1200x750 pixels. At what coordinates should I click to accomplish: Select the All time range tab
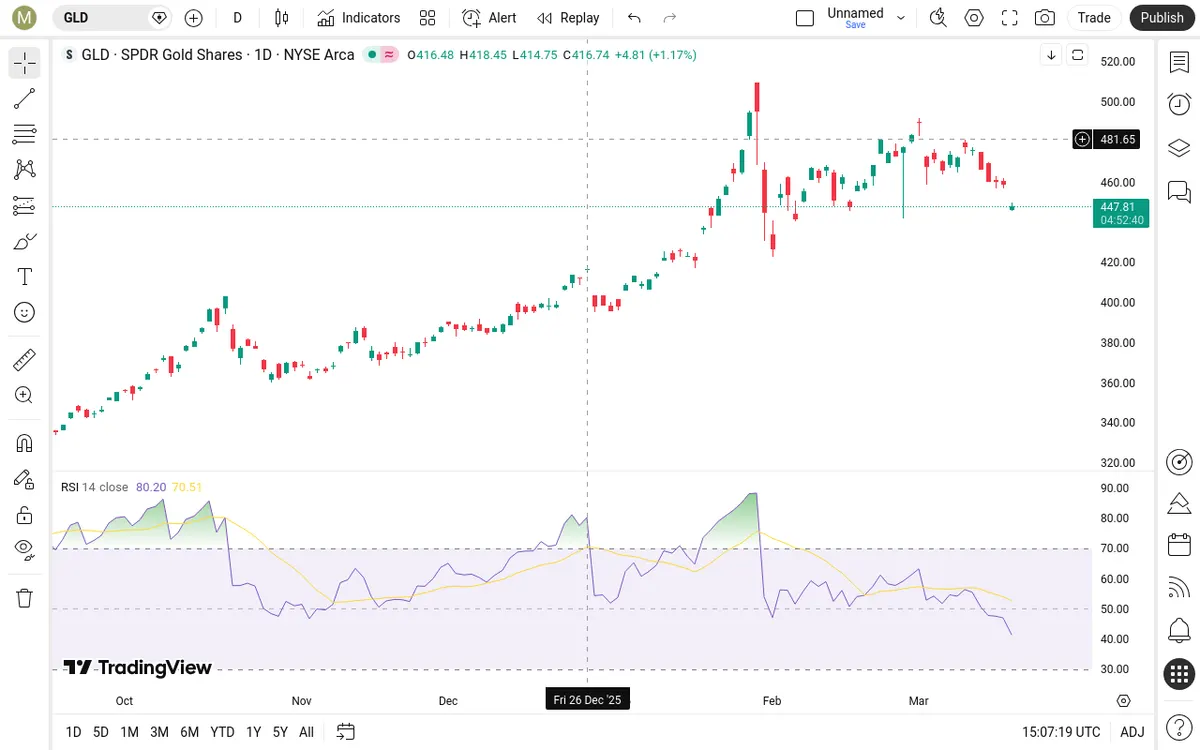point(306,732)
